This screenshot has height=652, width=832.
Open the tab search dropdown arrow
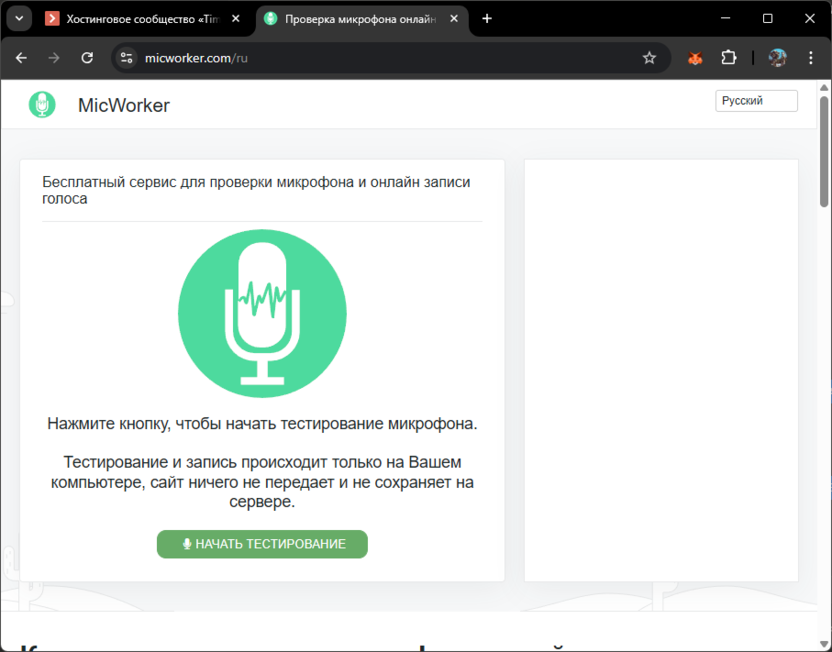(20, 19)
